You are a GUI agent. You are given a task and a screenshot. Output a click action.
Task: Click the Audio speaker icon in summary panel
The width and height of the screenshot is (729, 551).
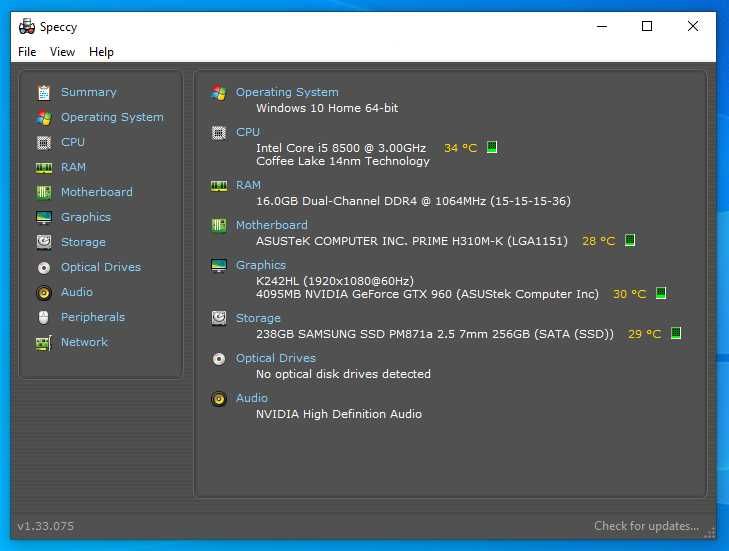pyautogui.click(x=219, y=398)
